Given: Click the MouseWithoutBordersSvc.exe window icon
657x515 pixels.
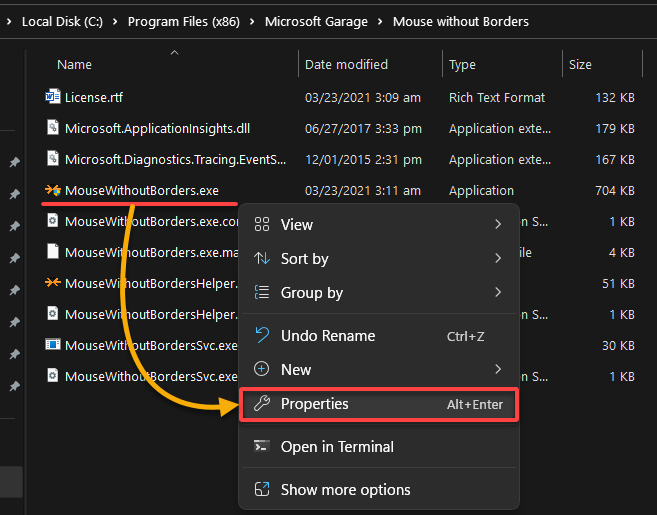Looking at the screenshot, I should (x=53, y=345).
